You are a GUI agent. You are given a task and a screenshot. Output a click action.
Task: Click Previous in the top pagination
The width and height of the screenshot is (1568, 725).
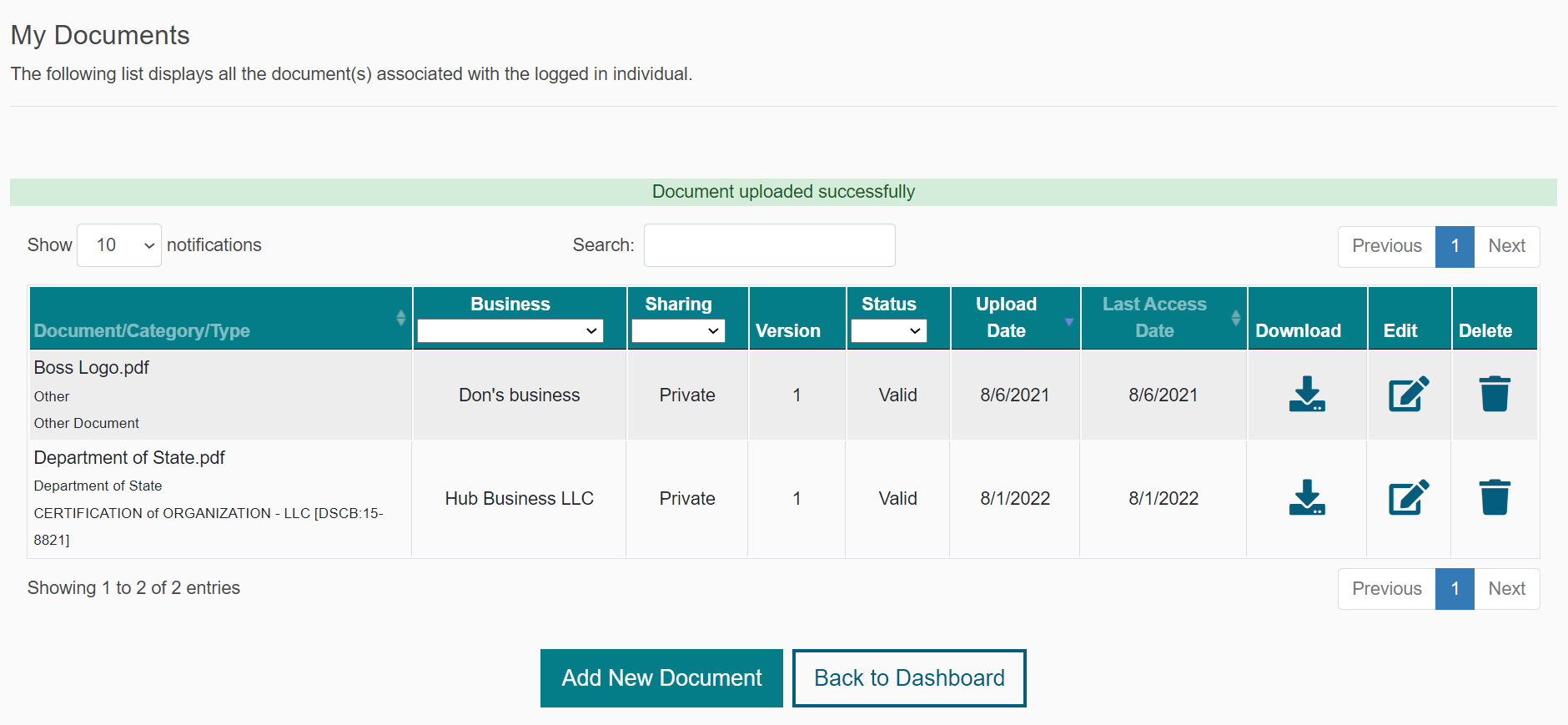1386,246
